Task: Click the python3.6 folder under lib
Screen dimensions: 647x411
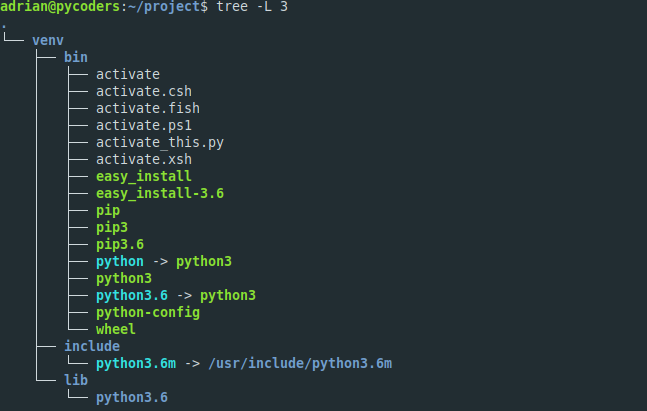Action: click(x=132, y=397)
